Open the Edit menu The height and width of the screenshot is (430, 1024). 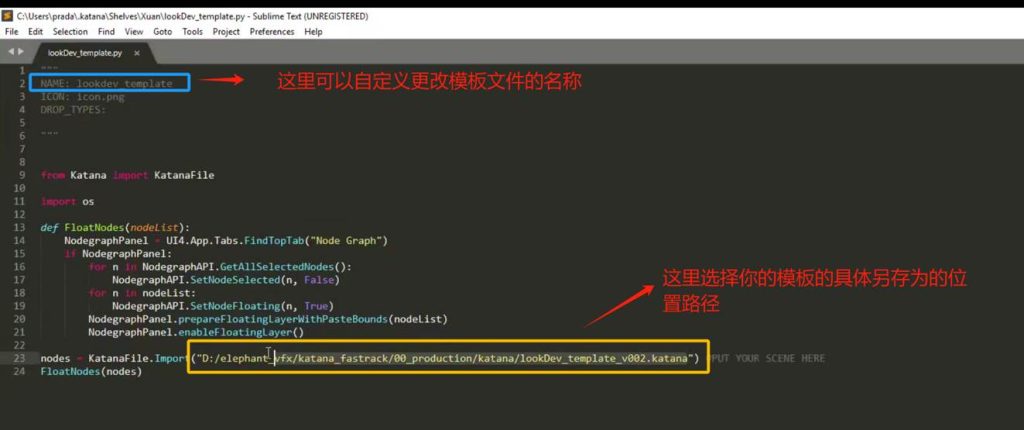coord(35,32)
